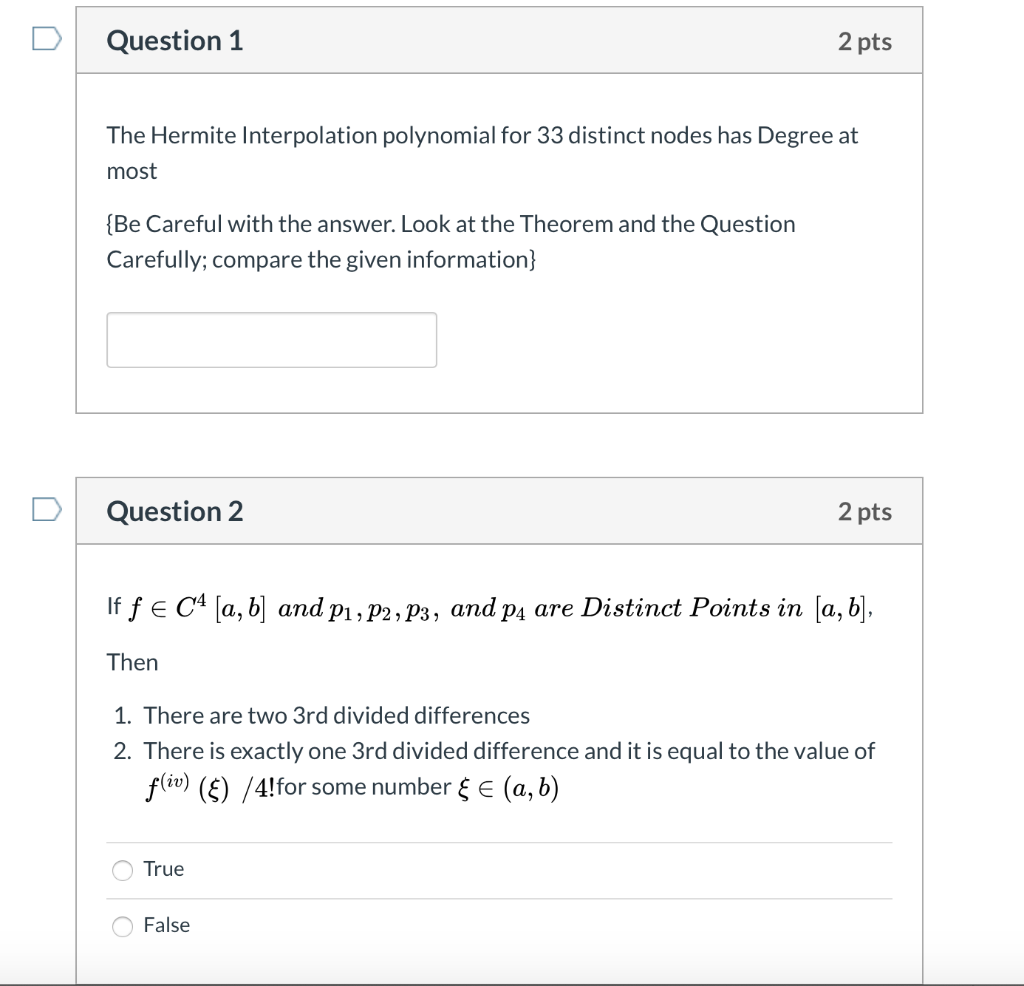The height and width of the screenshot is (986, 1024).
Task: Click inside the Question 1 answer box
Action: point(271,339)
